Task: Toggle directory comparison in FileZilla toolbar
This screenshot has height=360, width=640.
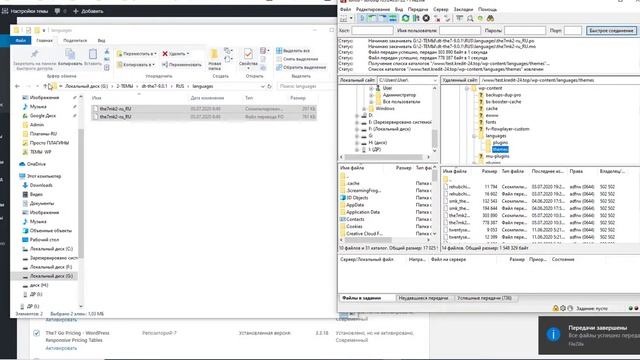Action: coord(470,18)
